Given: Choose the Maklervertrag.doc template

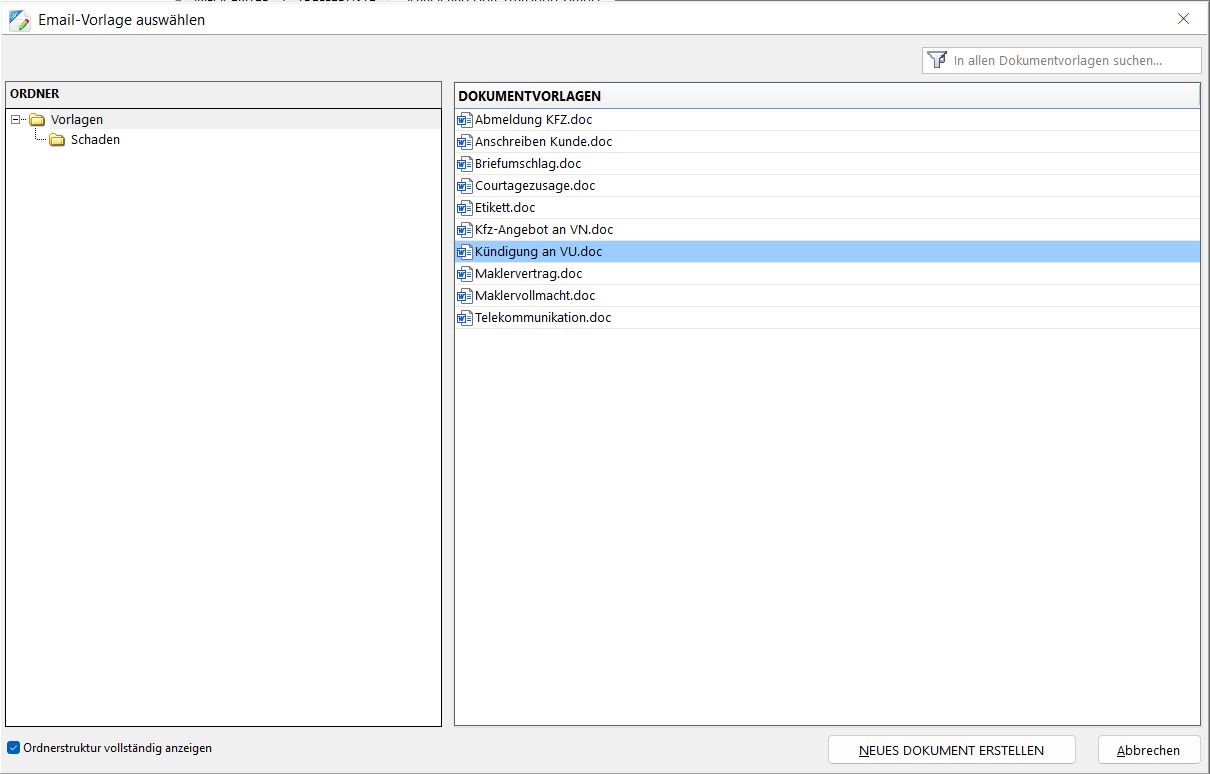Looking at the screenshot, I should tap(528, 274).
